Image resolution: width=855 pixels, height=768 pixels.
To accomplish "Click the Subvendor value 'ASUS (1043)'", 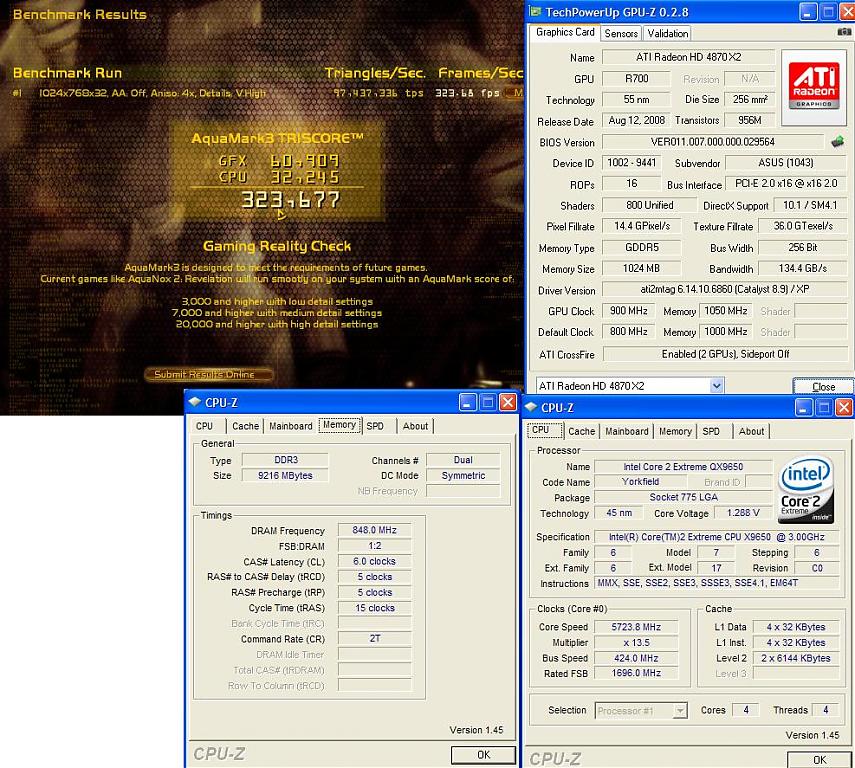I will (x=786, y=163).
